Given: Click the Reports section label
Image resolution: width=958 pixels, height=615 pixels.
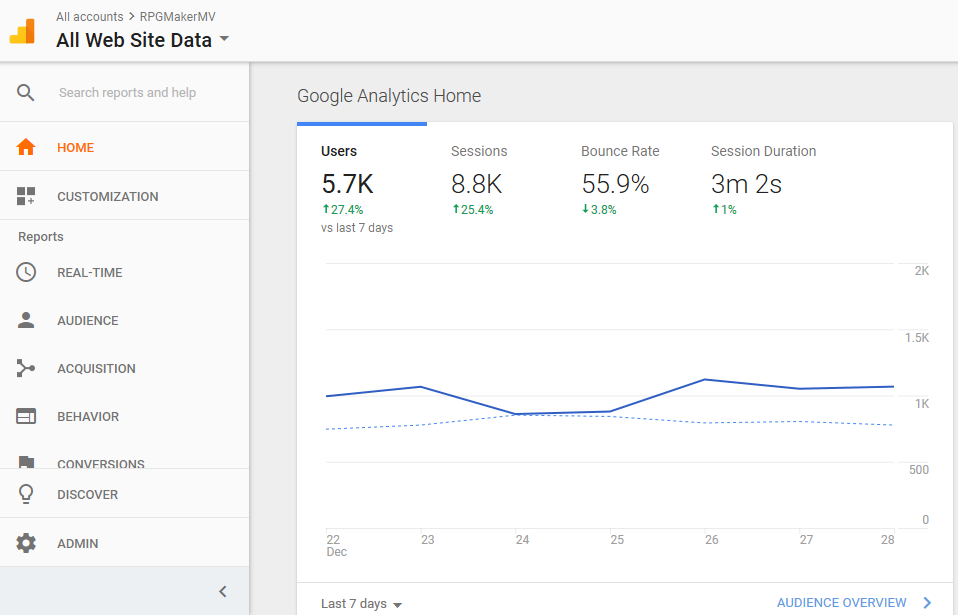Looking at the screenshot, I should [x=41, y=236].
